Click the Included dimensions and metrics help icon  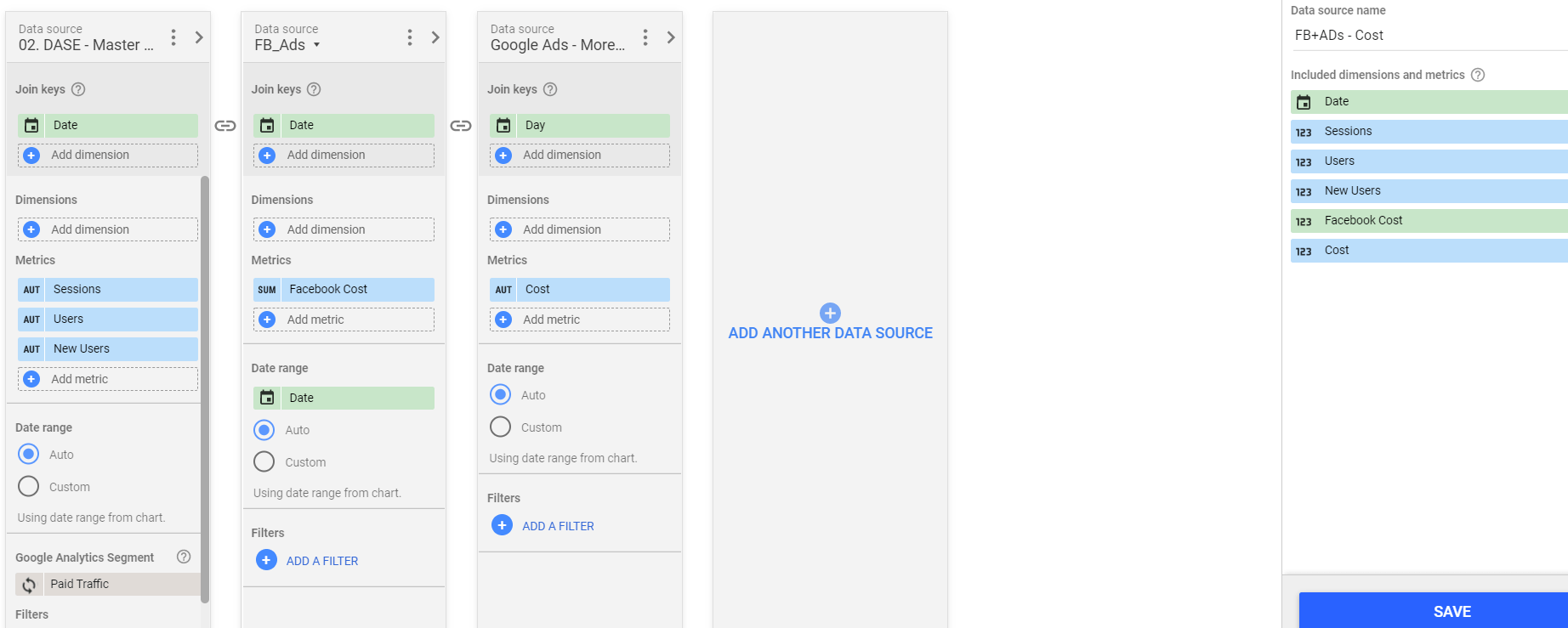[1478, 75]
